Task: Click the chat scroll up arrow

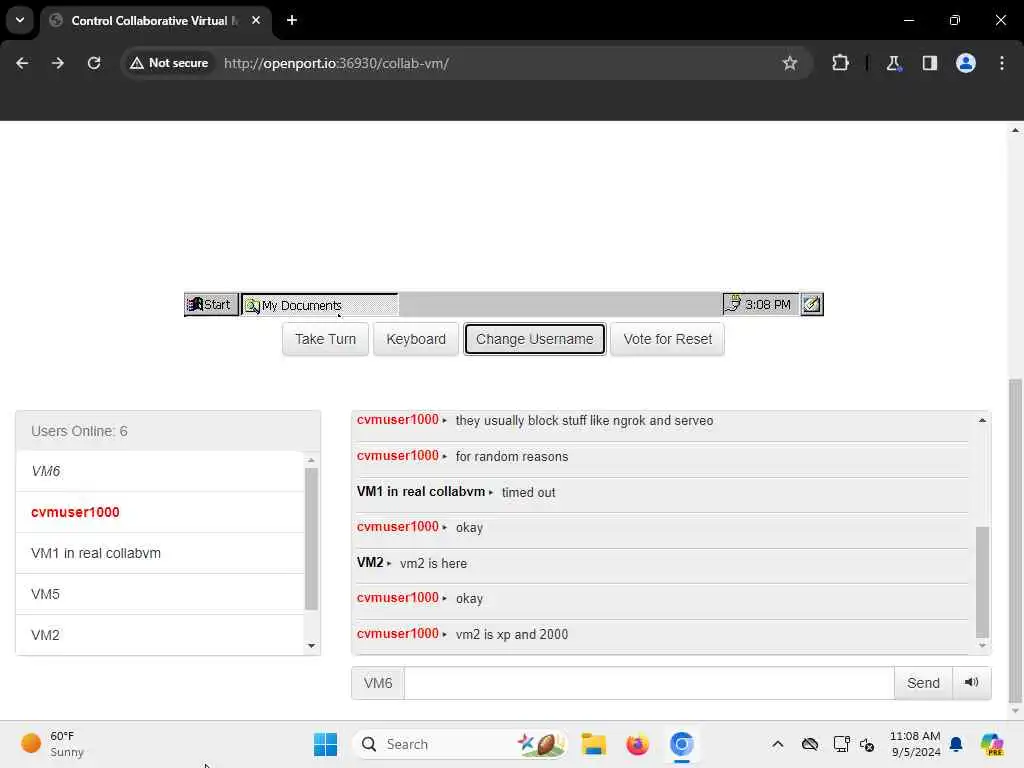Action: point(982,421)
